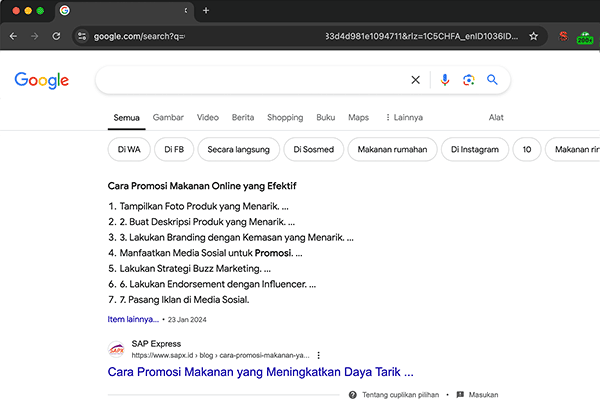Open the Alat tools options
Screen dimensions: 600x400
click(x=496, y=118)
